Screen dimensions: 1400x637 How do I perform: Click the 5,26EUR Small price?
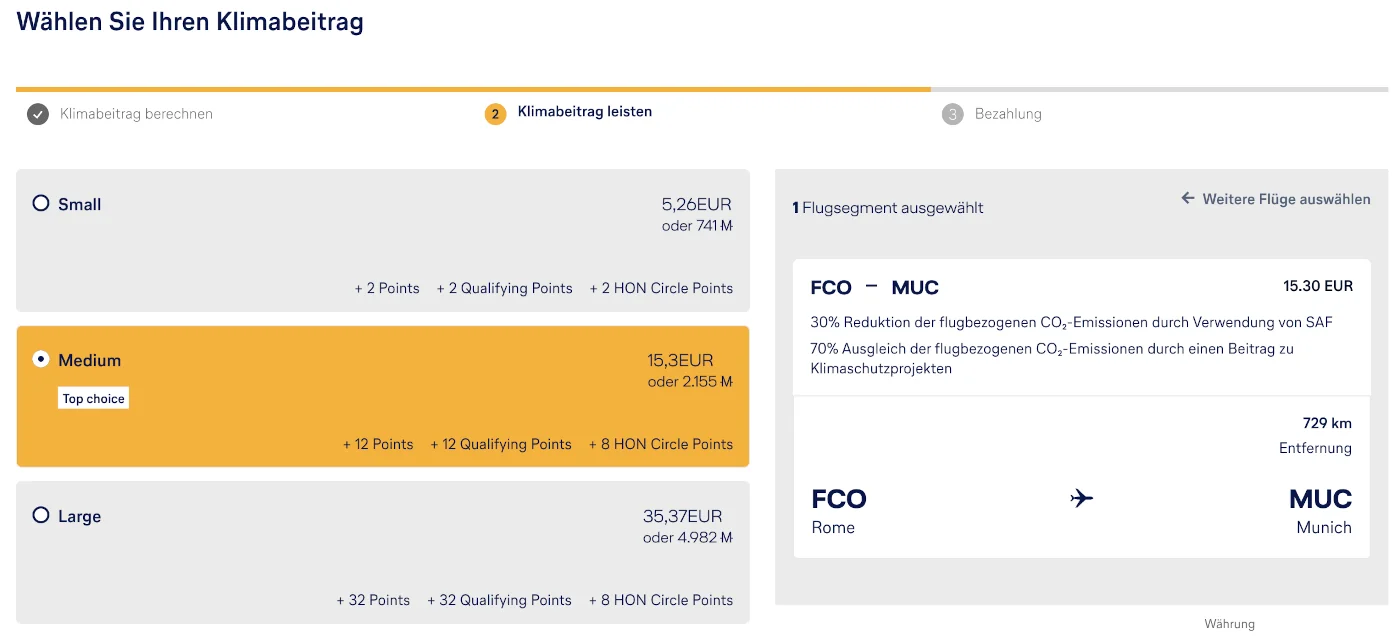tap(696, 204)
